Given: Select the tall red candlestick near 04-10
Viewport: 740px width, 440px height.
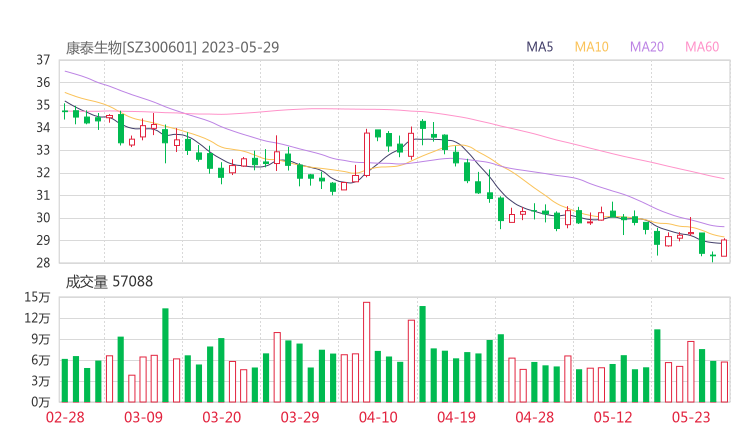Looking at the screenshot, I should 367,154.
